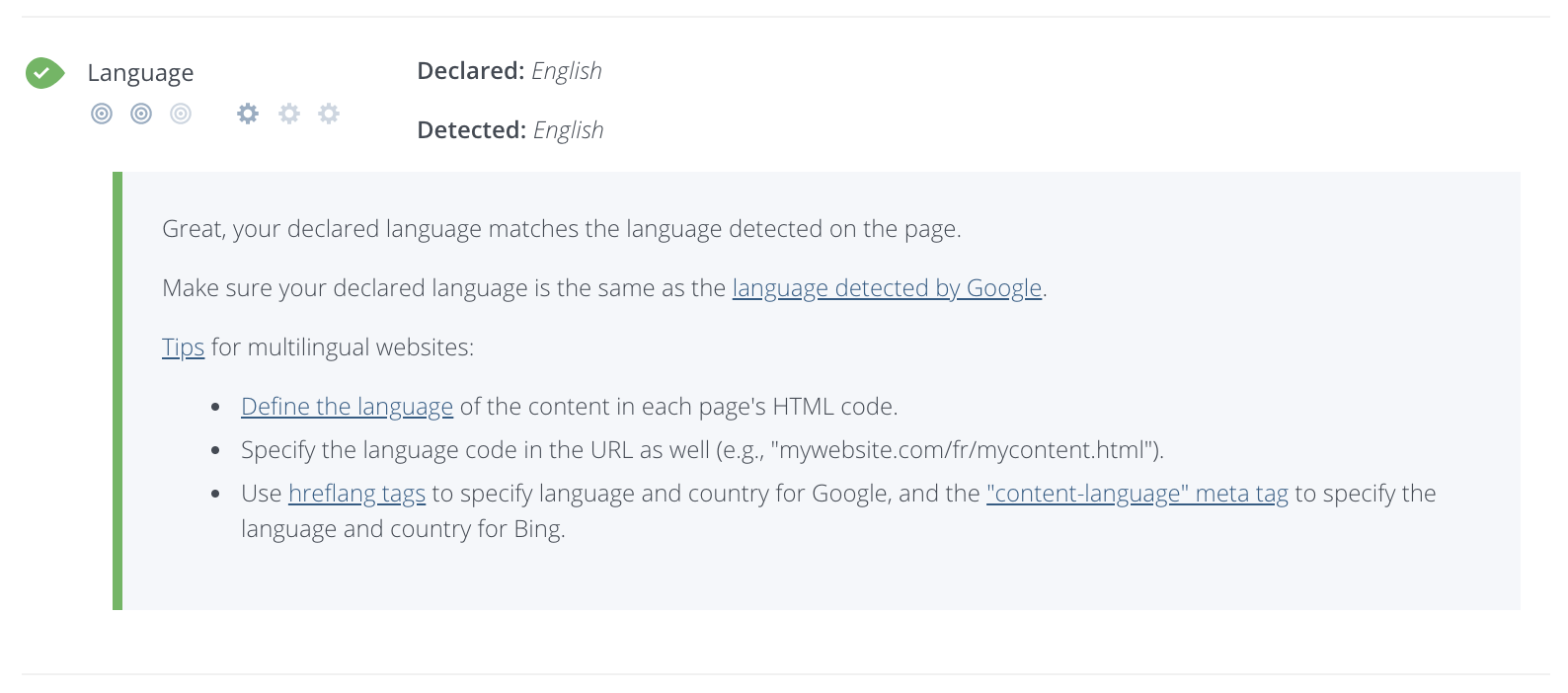
Task: Click the Declared: English label
Action: (x=510, y=70)
